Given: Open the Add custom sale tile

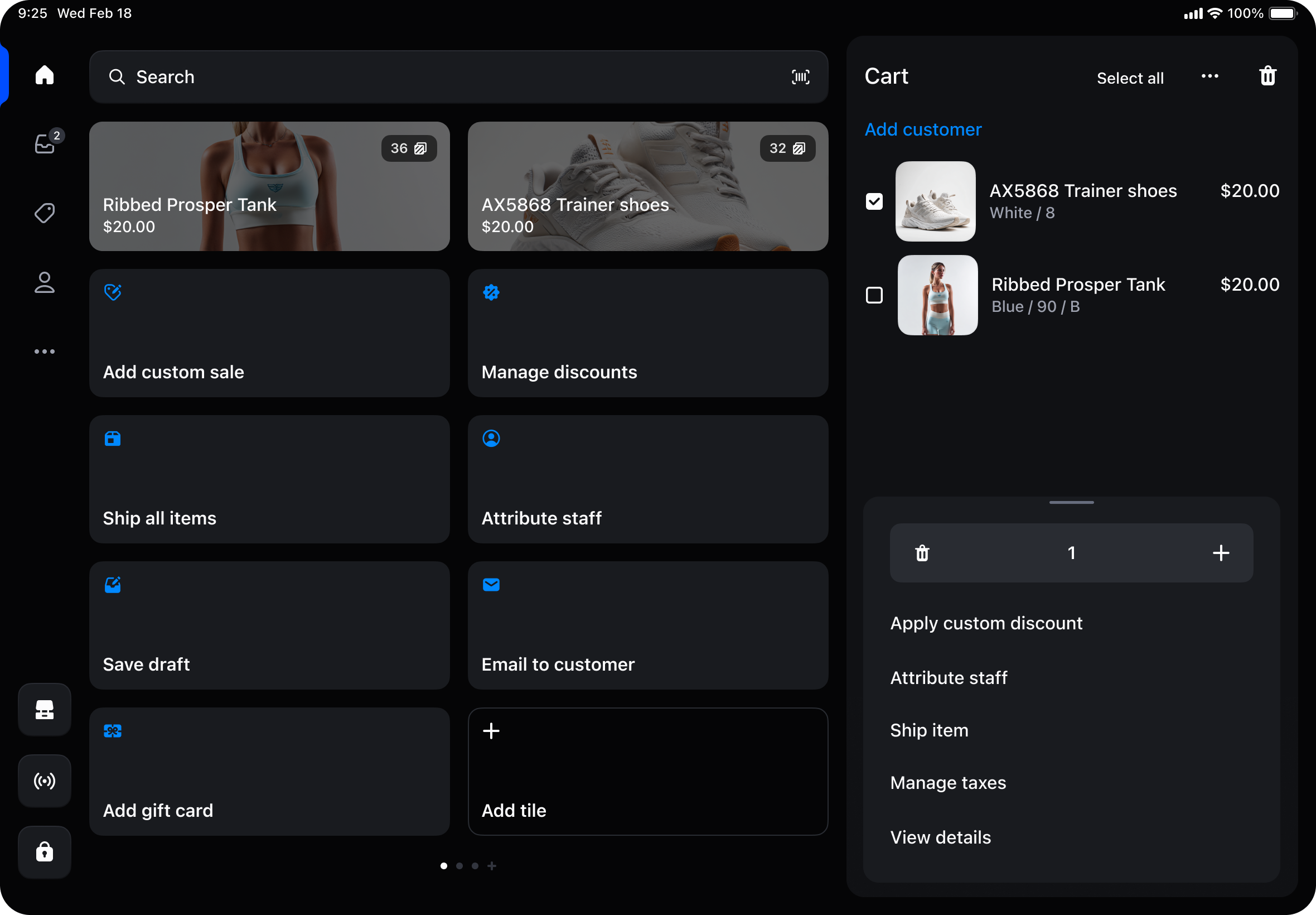Looking at the screenshot, I should [269, 333].
